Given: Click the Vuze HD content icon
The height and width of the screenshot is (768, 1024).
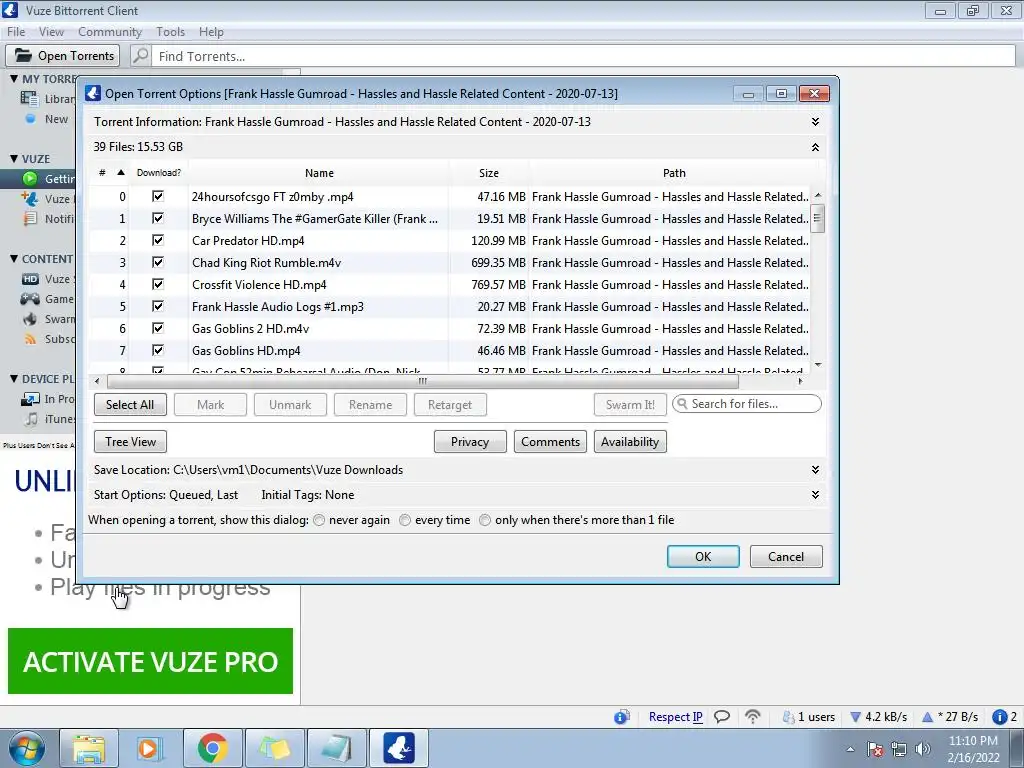Looking at the screenshot, I should (x=30, y=279).
